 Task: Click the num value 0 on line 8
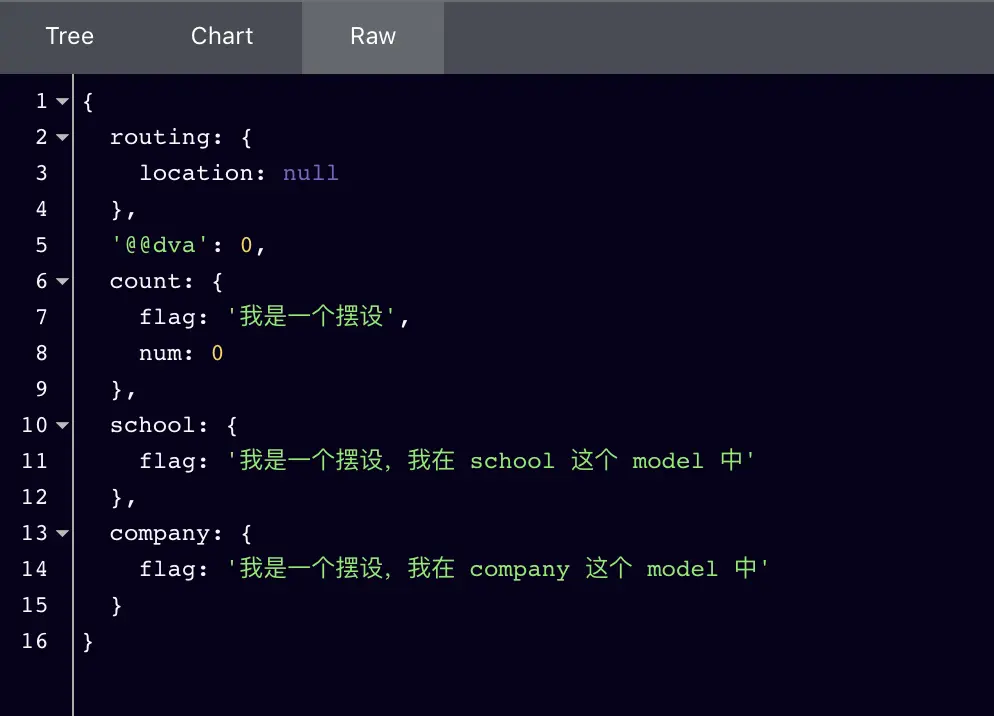click(x=217, y=353)
